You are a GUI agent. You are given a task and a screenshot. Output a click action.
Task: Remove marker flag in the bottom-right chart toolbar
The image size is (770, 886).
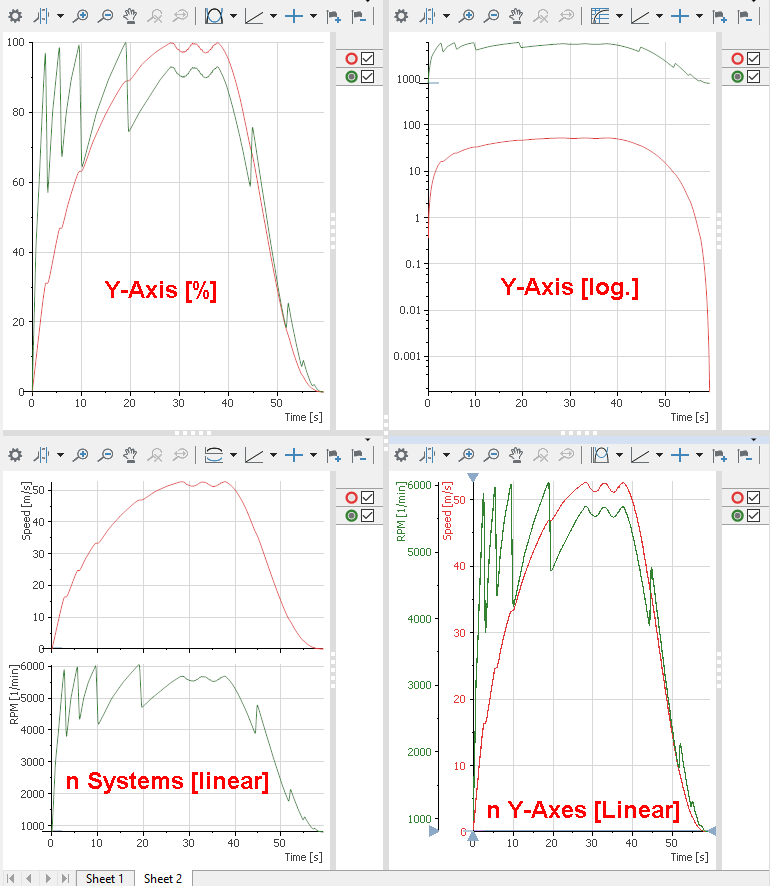point(745,455)
